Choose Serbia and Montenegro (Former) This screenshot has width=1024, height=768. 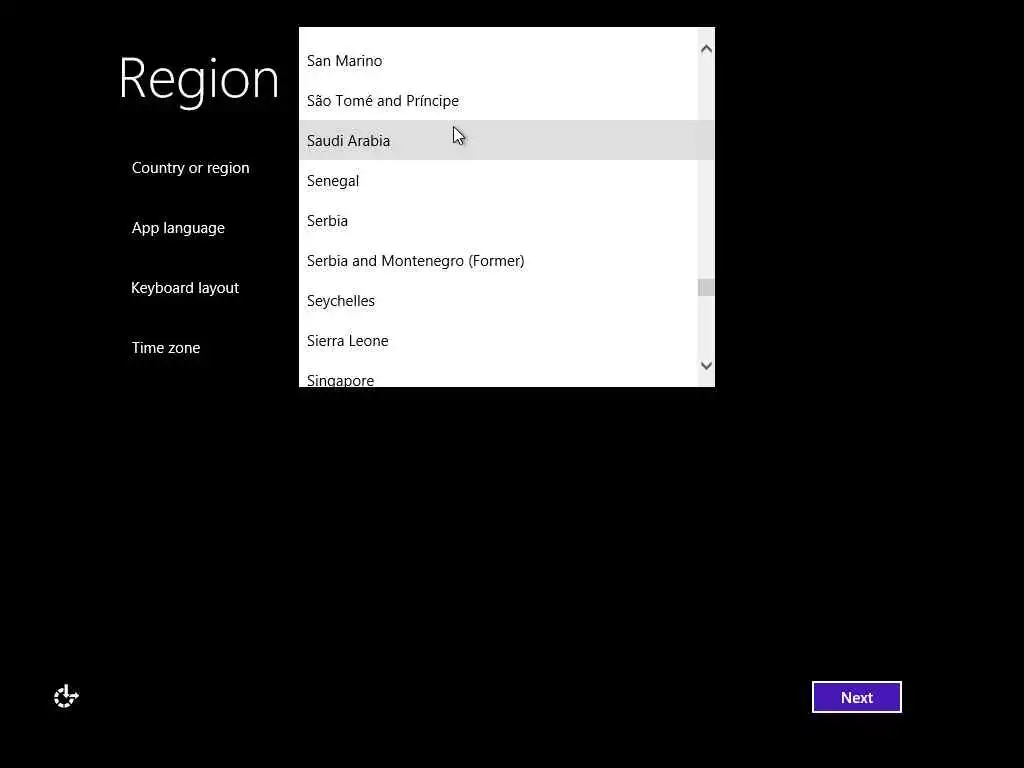coord(498,261)
